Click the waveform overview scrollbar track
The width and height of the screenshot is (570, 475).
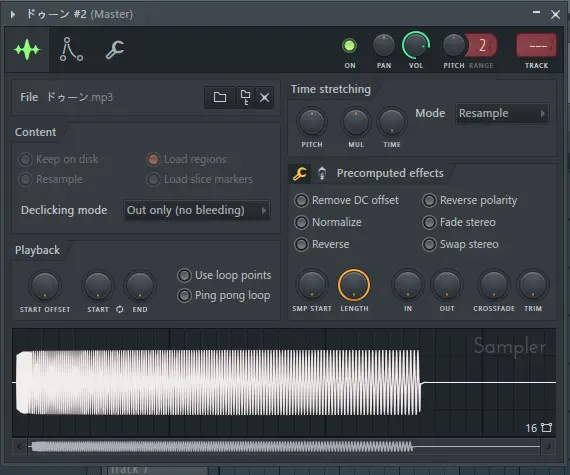[x=284, y=446]
